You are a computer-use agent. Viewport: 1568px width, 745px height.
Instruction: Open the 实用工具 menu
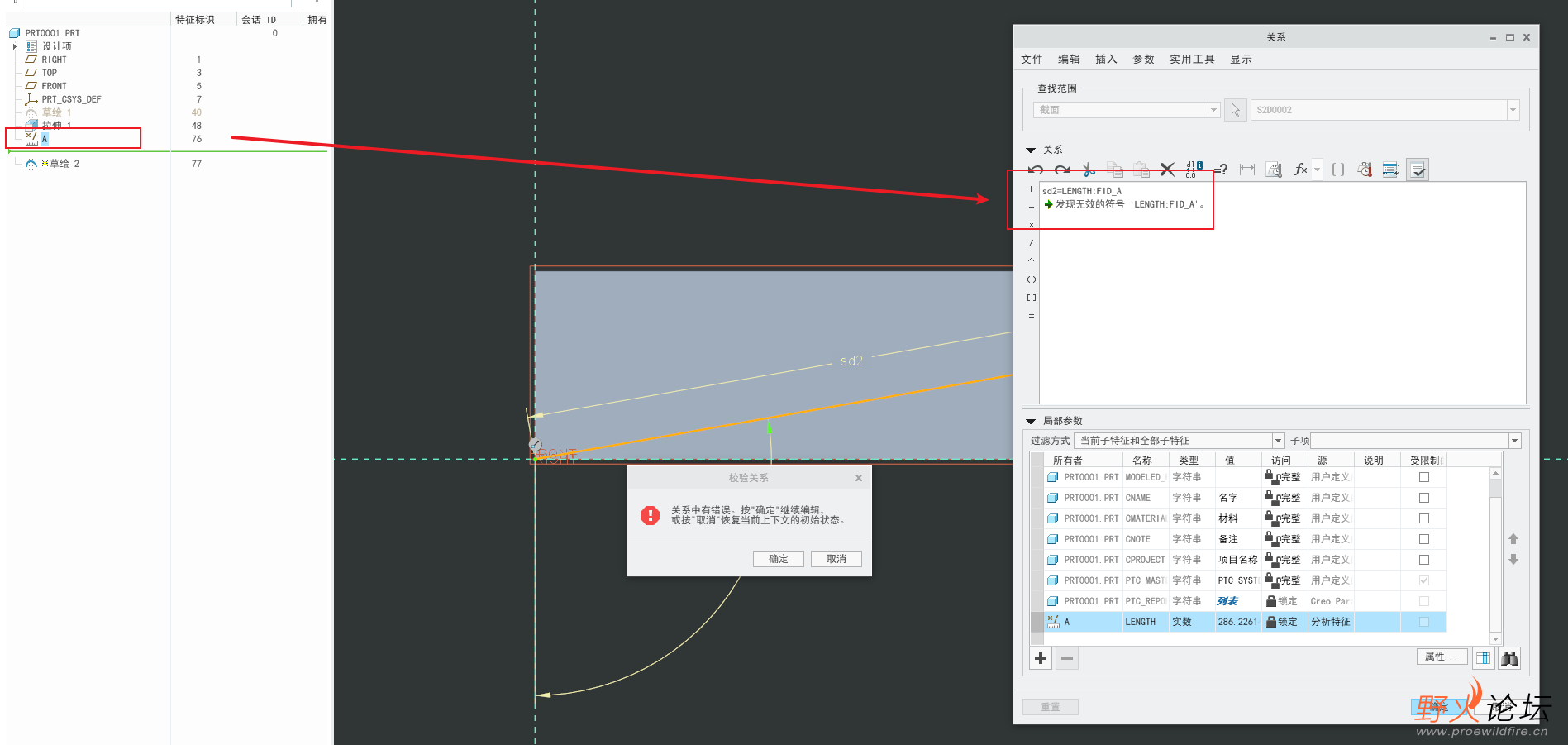1191,60
